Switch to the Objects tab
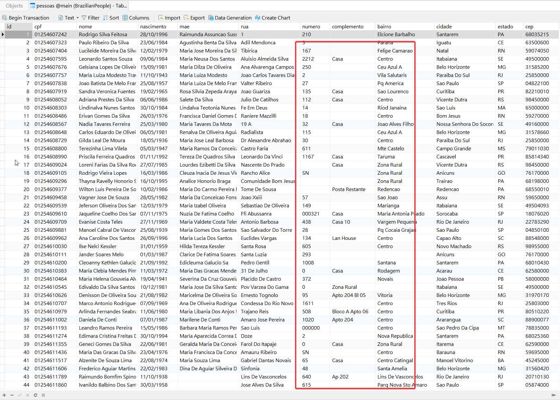The width and height of the screenshot is (560, 400). point(14,6)
